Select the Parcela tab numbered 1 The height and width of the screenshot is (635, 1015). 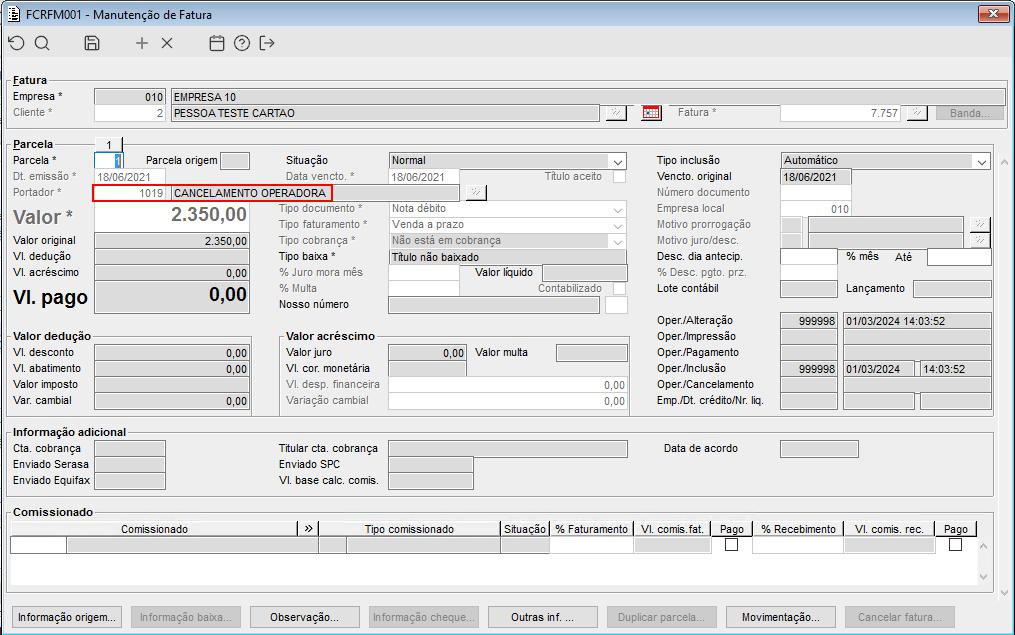[109, 144]
